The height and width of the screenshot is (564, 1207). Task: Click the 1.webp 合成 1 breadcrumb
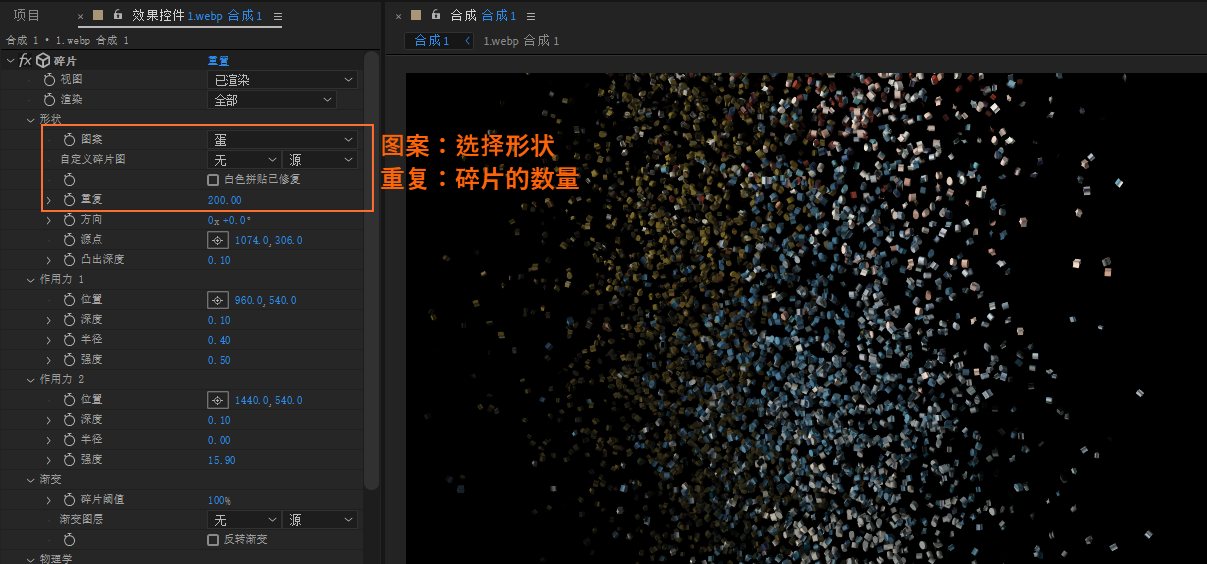(x=521, y=41)
